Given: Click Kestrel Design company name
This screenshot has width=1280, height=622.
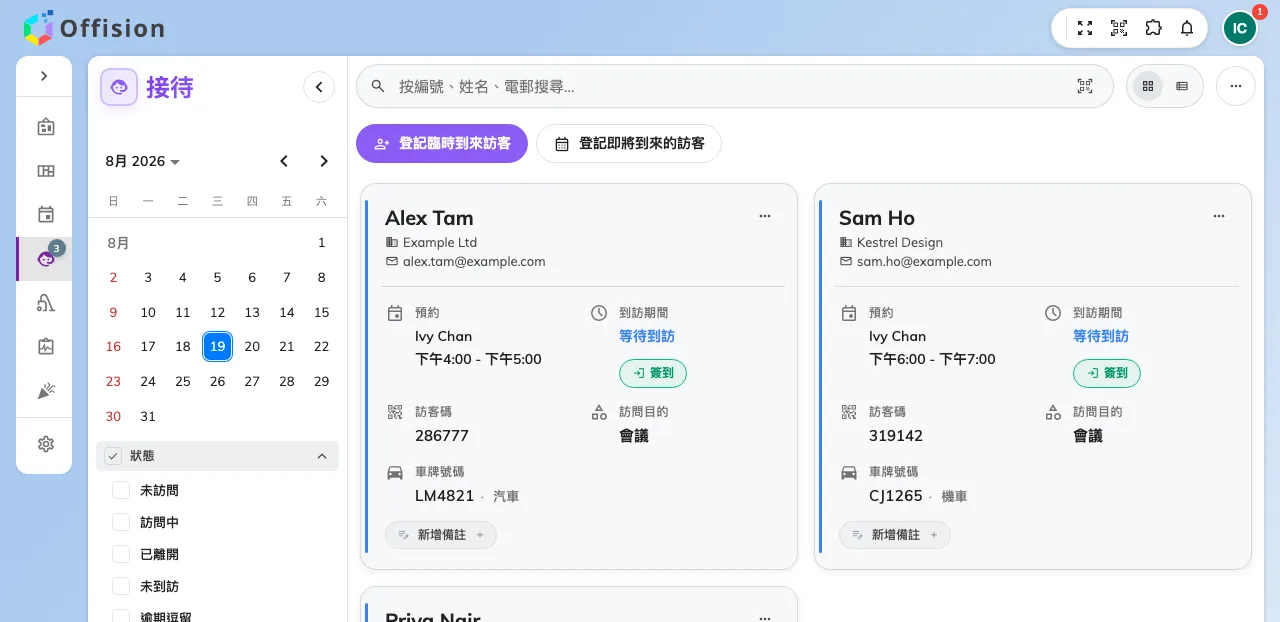Looking at the screenshot, I should click(x=900, y=242).
